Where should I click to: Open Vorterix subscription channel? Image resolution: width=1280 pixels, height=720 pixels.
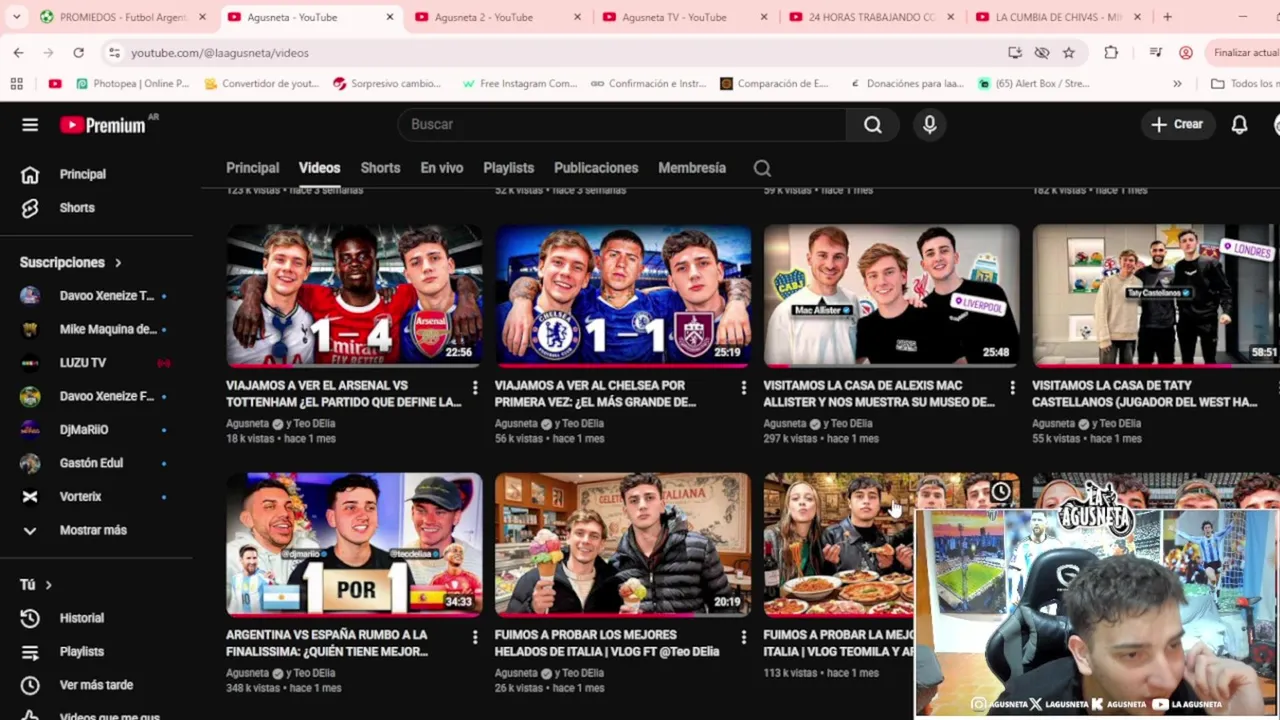(x=96, y=497)
